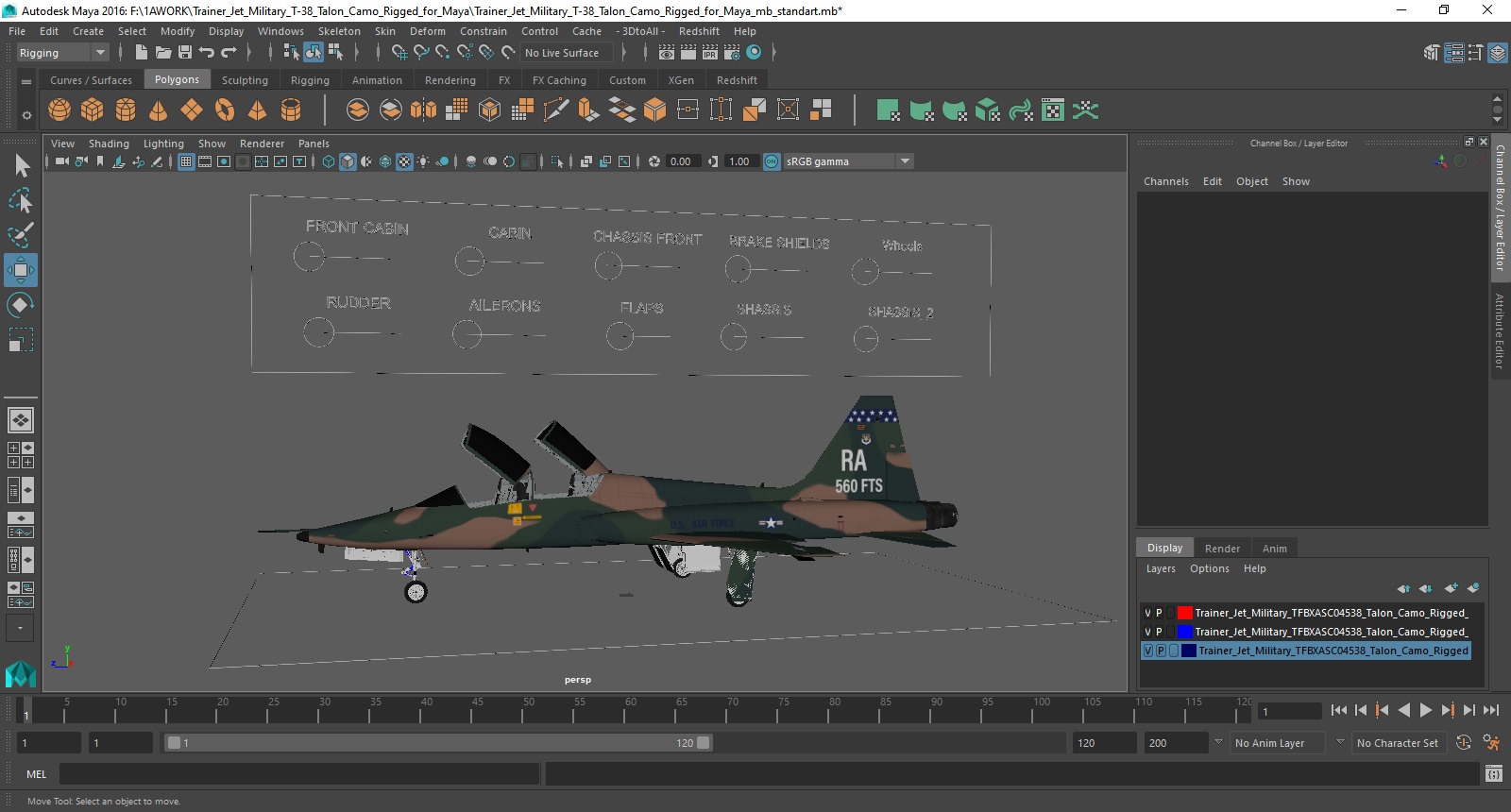Create a polygon sphere from shelf
The image size is (1511, 812).
tap(59, 110)
